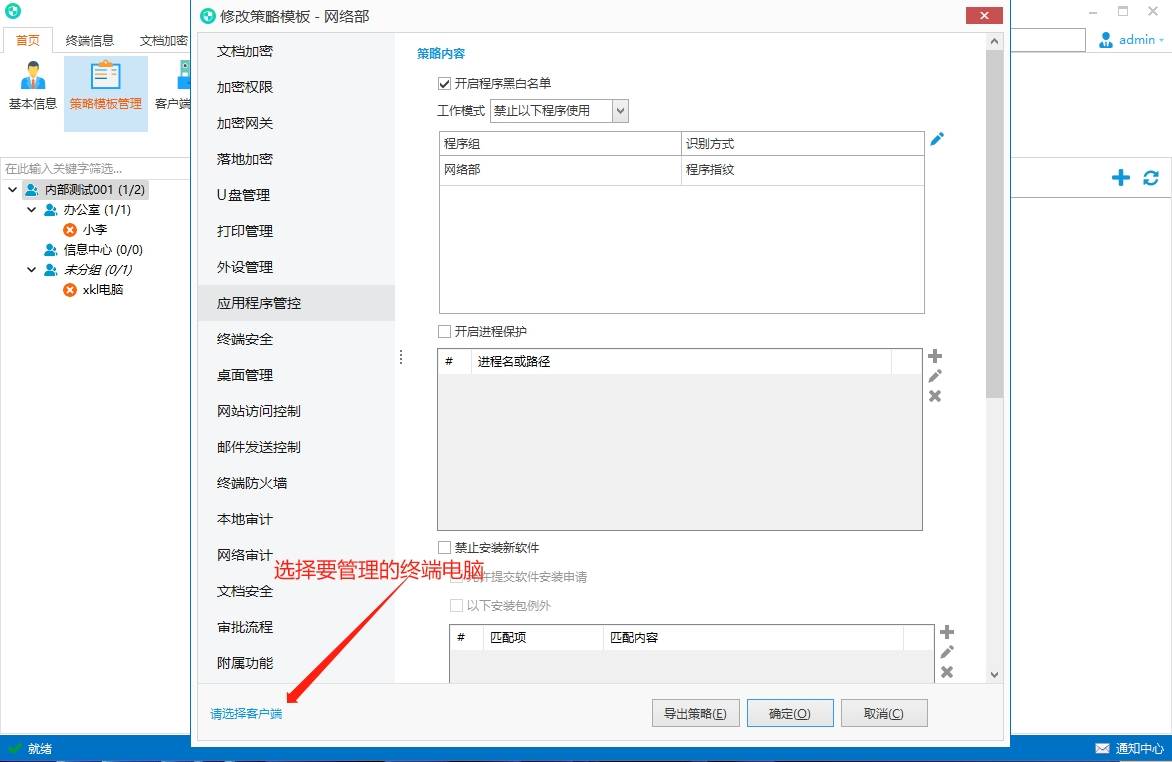Open the 工作模式 dropdown
The width and height of the screenshot is (1172, 762).
(x=559, y=111)
